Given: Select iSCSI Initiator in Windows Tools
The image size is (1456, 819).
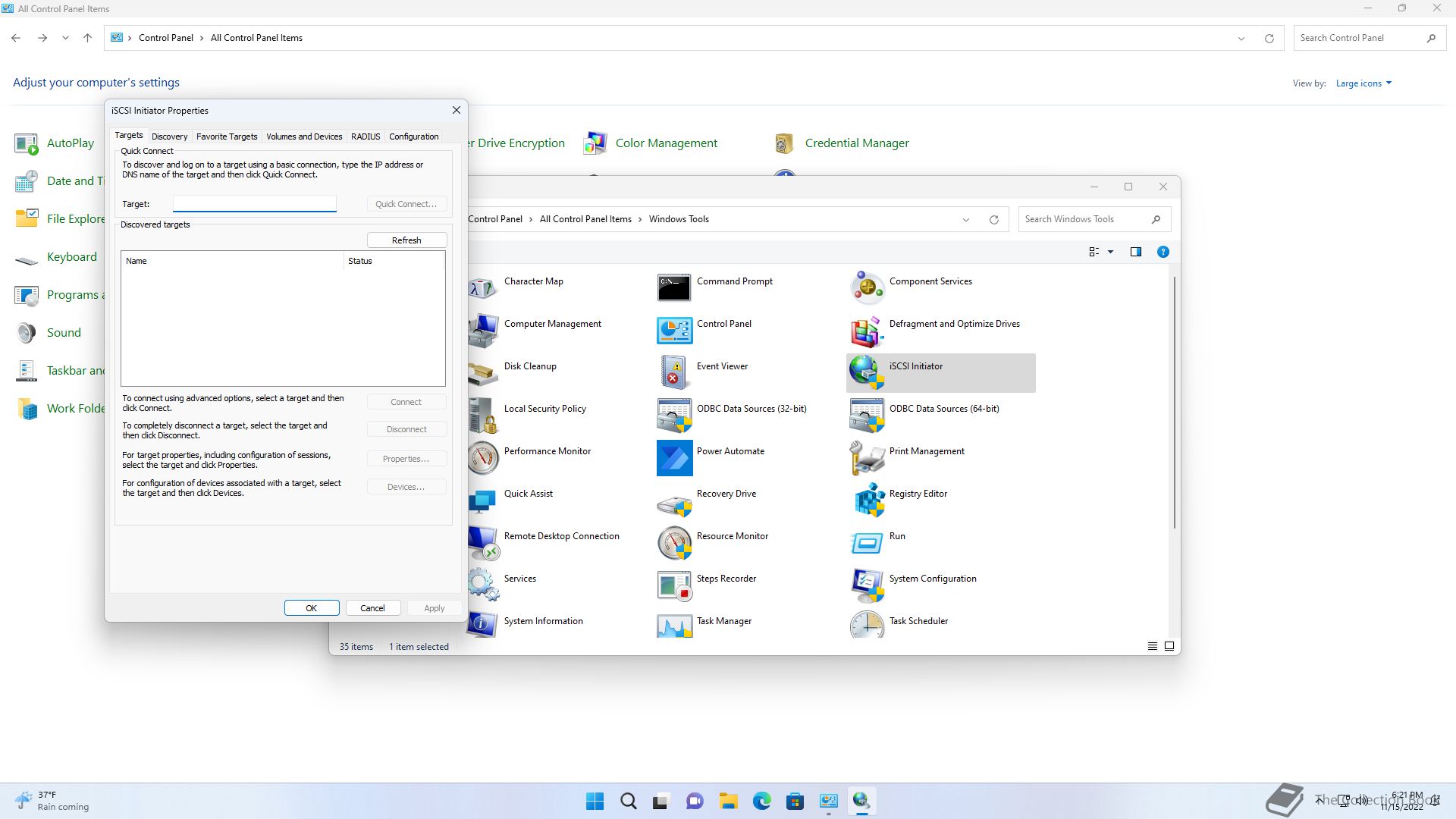Looking at the screenshot, I should pos(940,372).
